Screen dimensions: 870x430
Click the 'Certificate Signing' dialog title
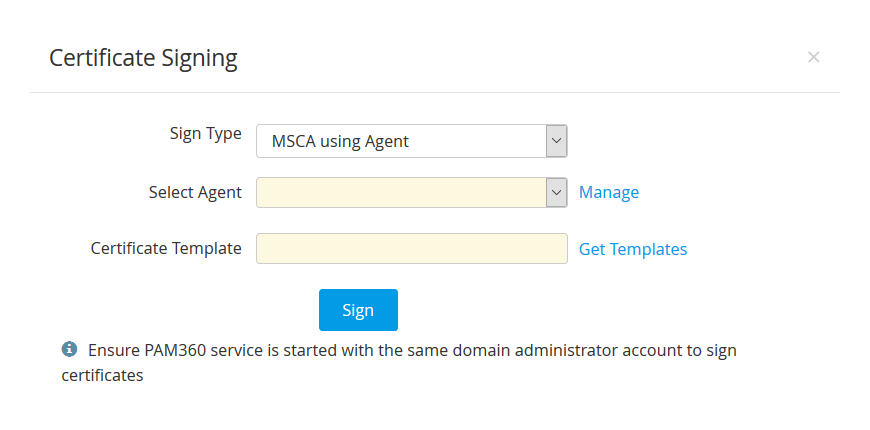[x=143, y=58]
